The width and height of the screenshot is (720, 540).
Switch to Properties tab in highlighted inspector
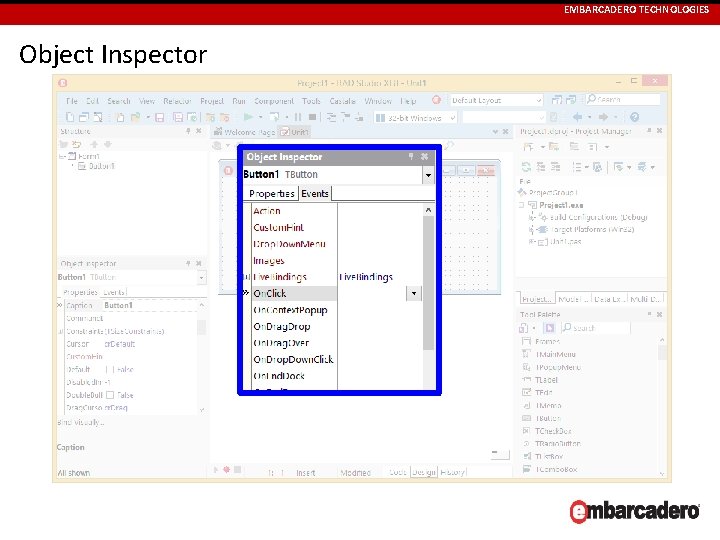(x=271, y=194)
